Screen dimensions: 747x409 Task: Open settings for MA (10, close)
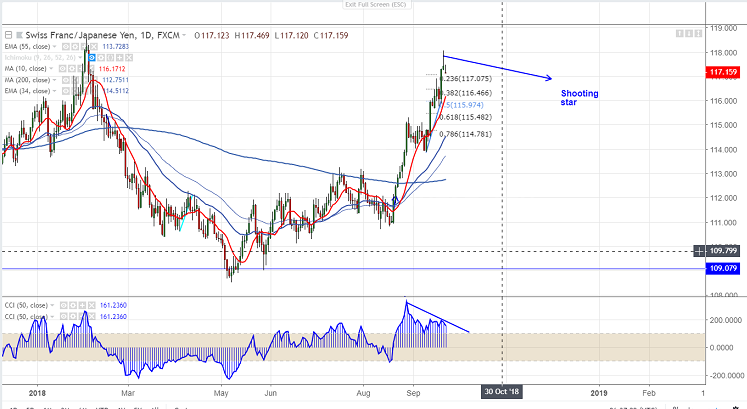point(71,69)
